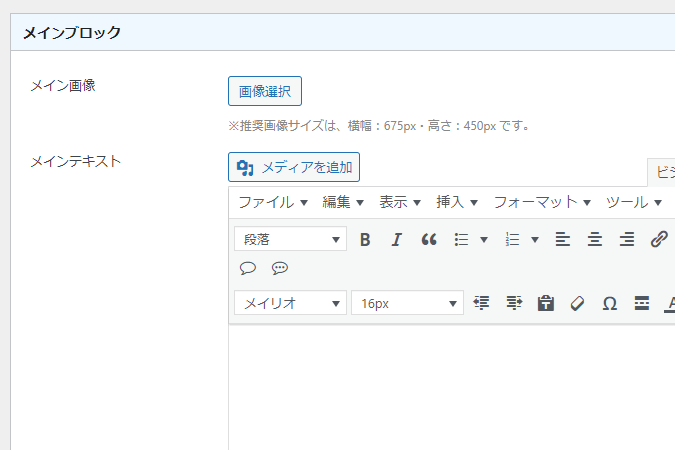Open the フォーマット menu
This screenshot has height=450, width=675.
coord(542,202)
